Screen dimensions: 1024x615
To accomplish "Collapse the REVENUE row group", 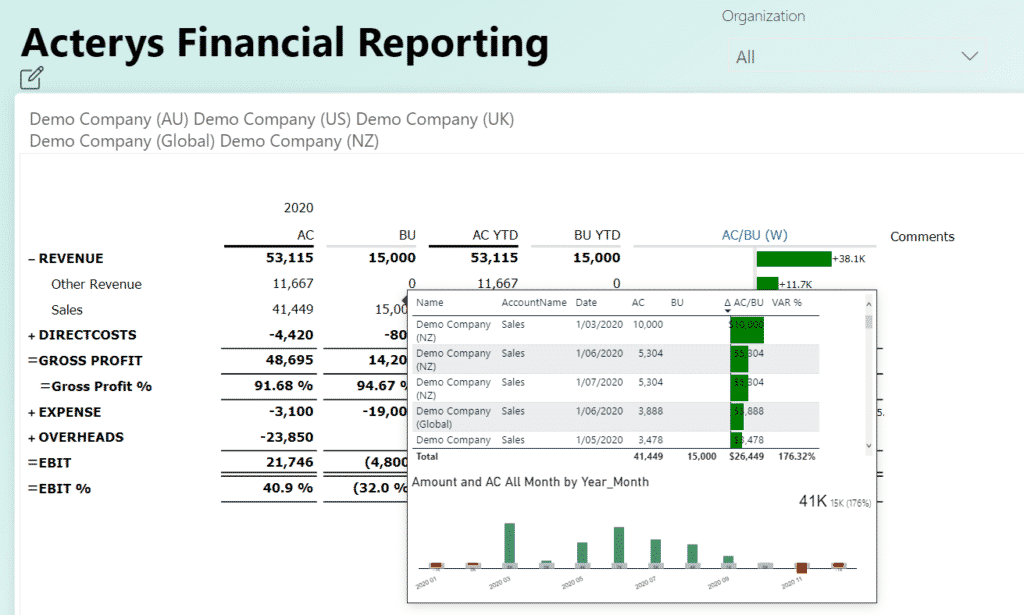I will coord(31,259).
